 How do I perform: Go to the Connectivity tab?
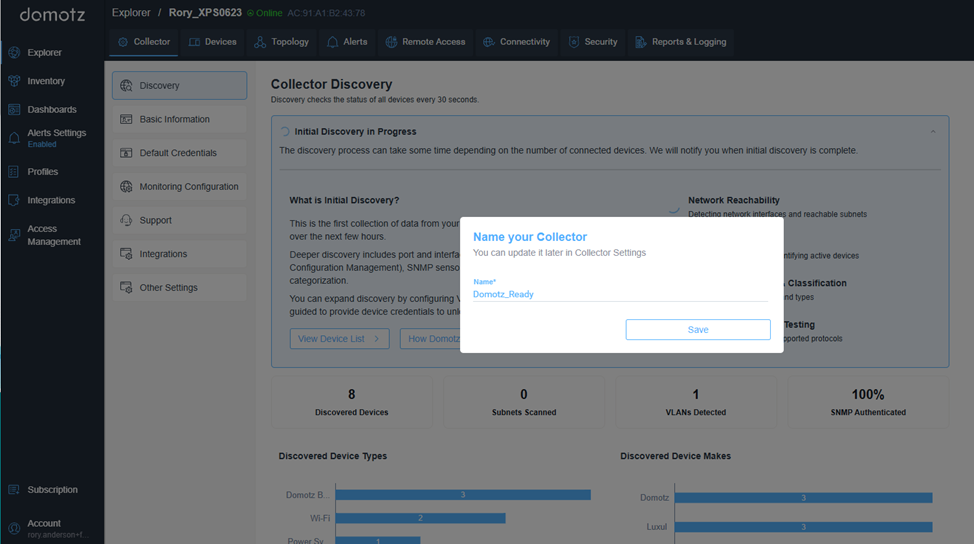517,42
